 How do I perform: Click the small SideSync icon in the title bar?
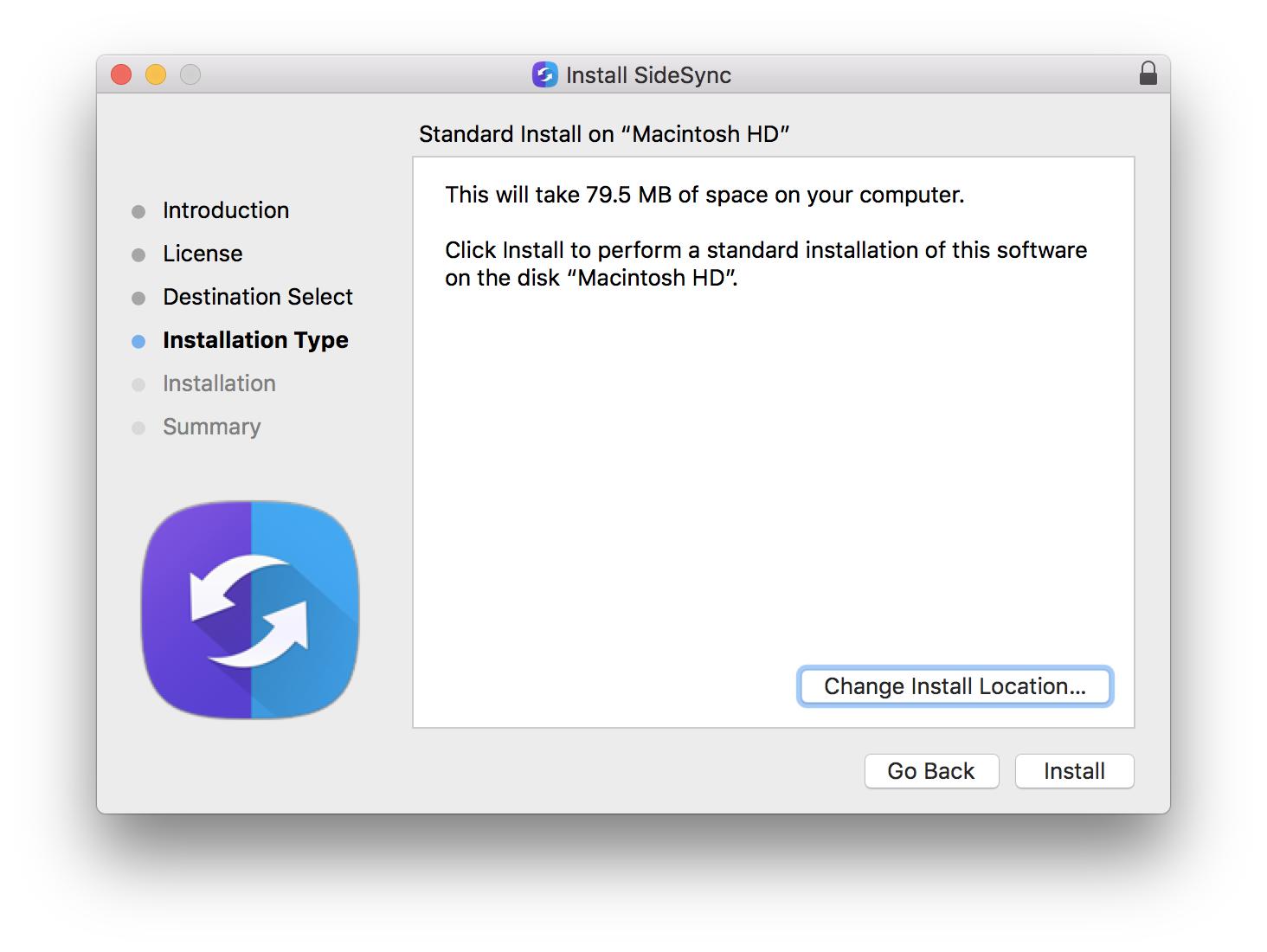[x=544, y=75]
